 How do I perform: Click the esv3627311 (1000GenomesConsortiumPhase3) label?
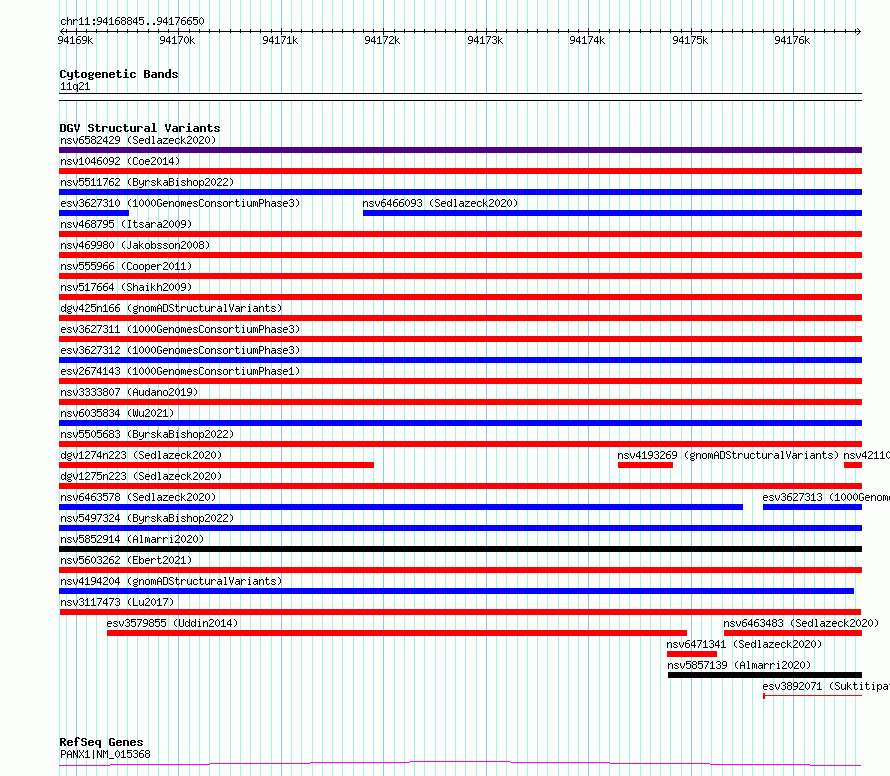pyautogui.click(x=180, y=329)
